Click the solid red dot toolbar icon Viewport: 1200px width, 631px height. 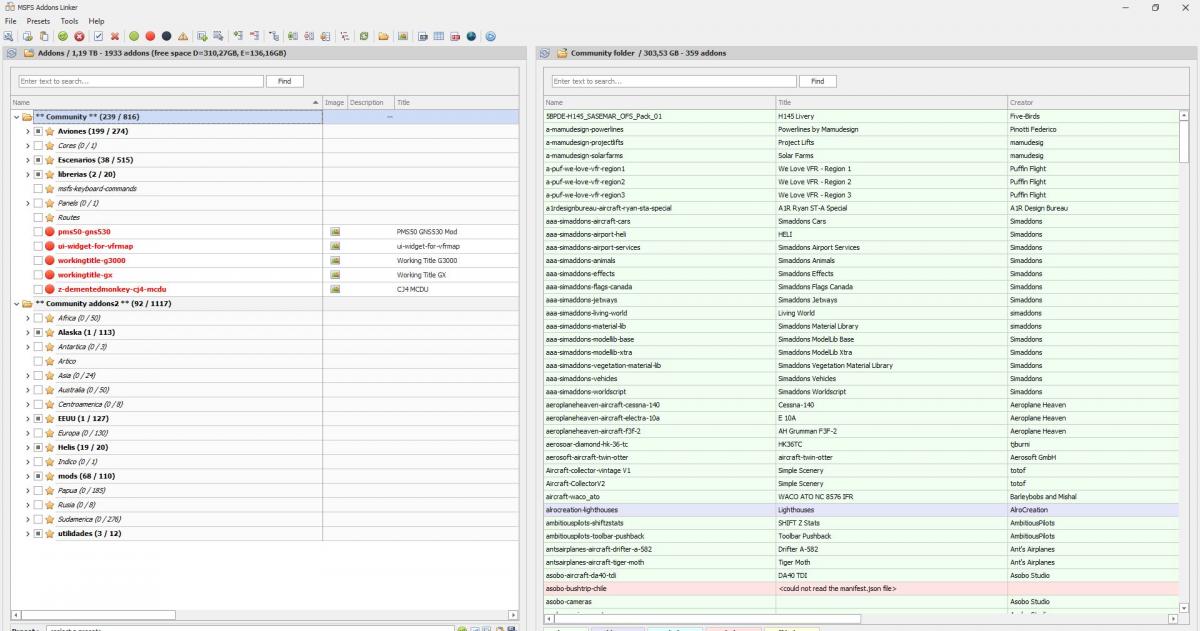pos(150,37)
